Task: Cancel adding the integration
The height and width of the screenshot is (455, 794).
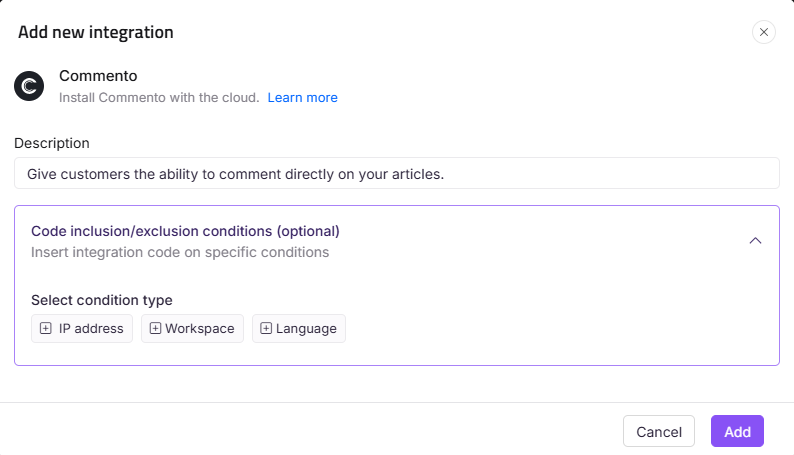Action: point(659,431)
